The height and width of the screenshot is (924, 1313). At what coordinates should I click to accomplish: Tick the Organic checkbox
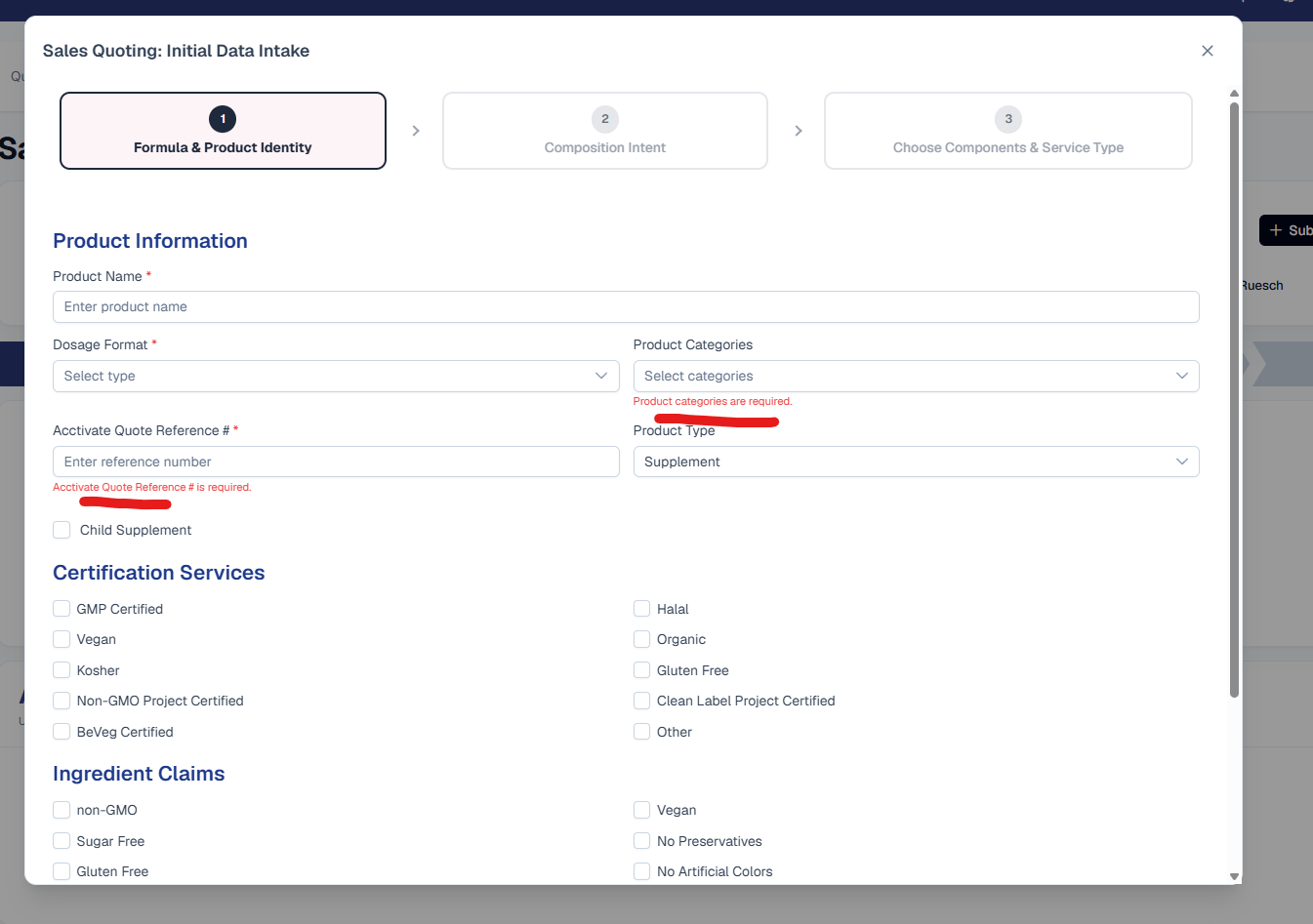[641, 639]
